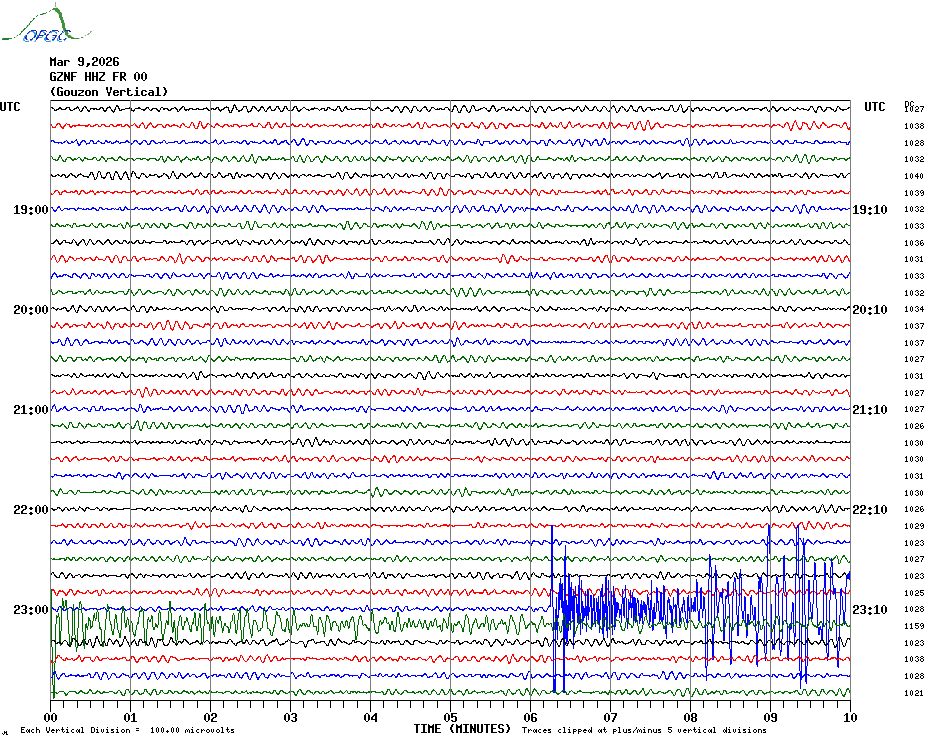This screenshot has height=744, width=930.
Task: Click the UTC label on the left side
Action: pyautogui.click(x=10, y=107)
